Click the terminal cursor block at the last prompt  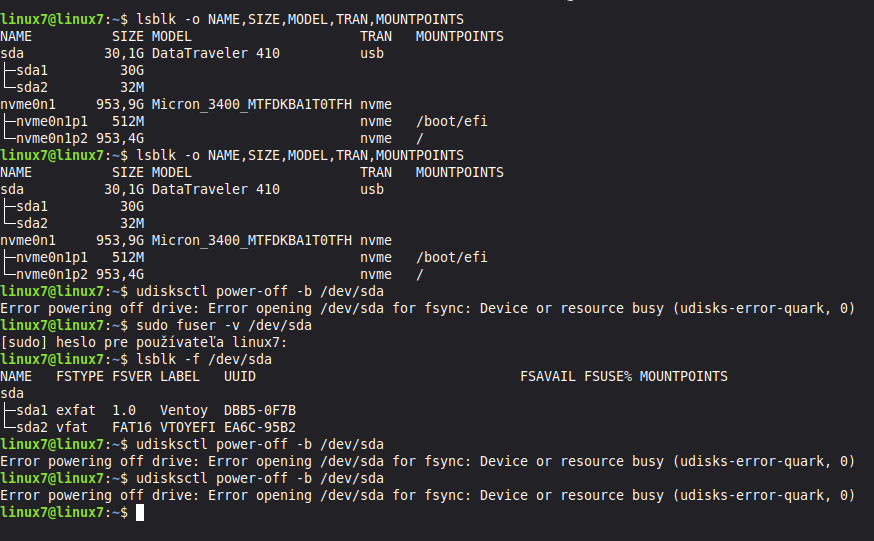click(140, 513)
